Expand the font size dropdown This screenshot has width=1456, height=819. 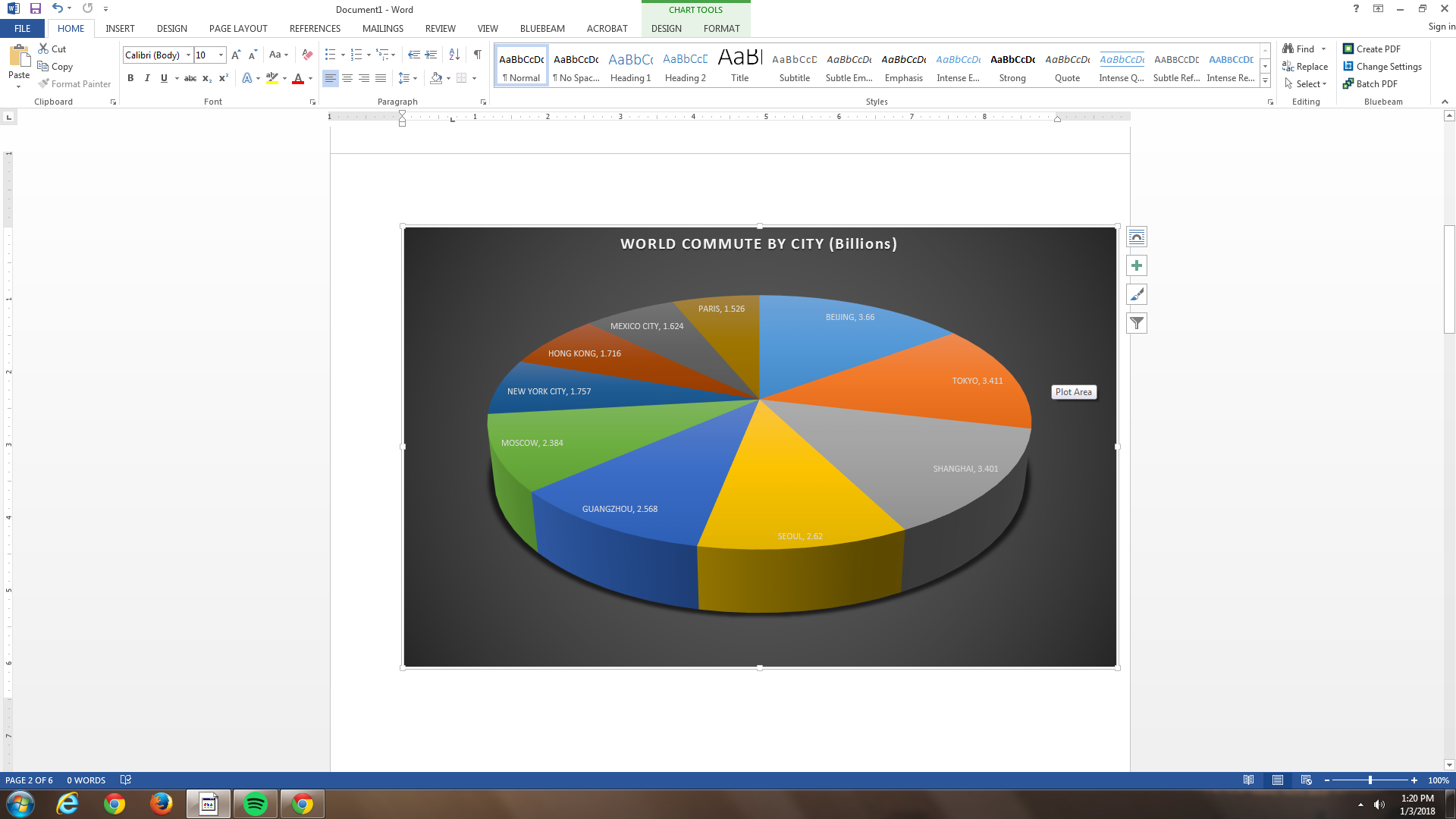221,55
